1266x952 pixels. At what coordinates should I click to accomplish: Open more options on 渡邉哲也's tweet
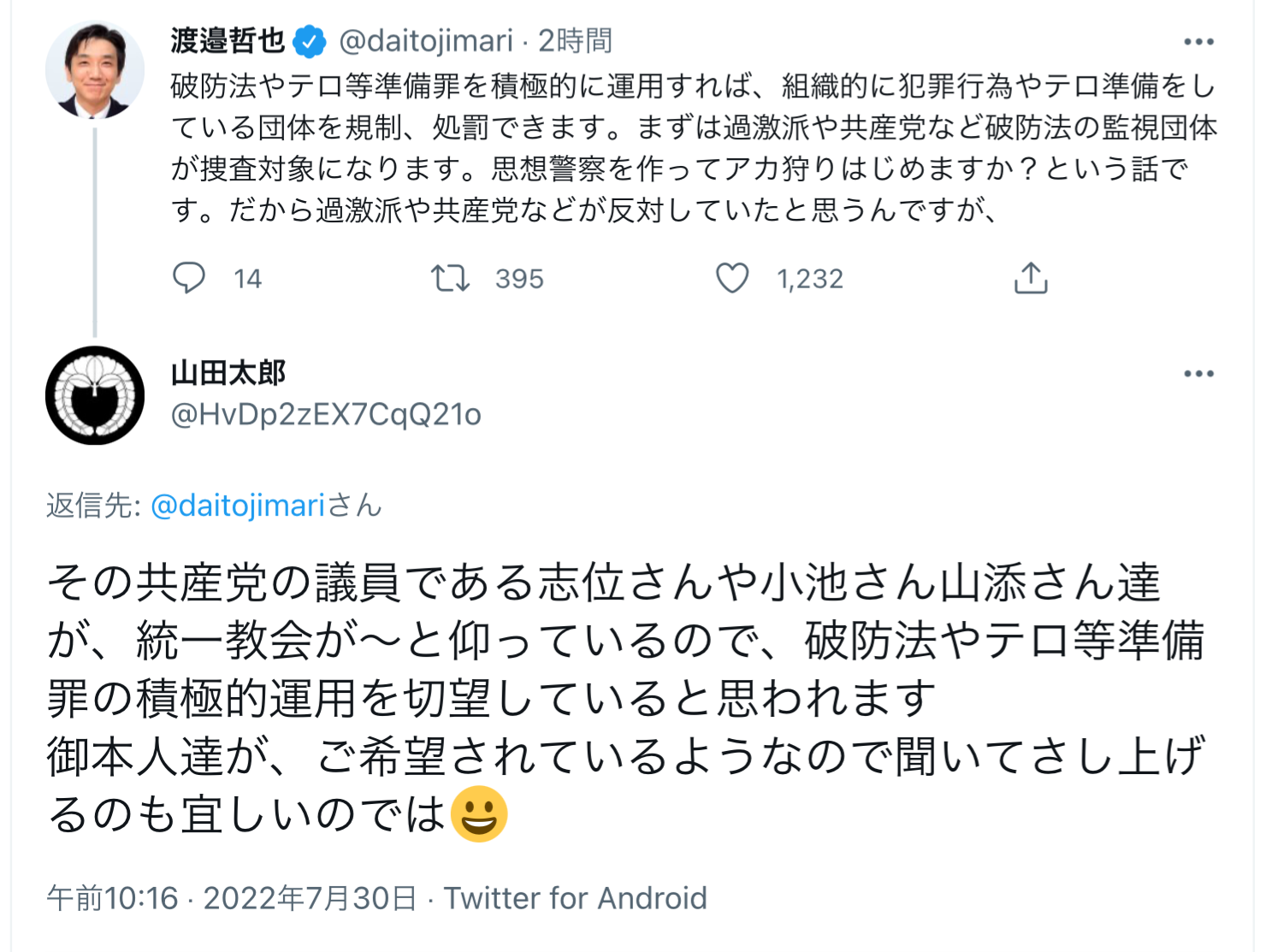tap(1198, 42)
